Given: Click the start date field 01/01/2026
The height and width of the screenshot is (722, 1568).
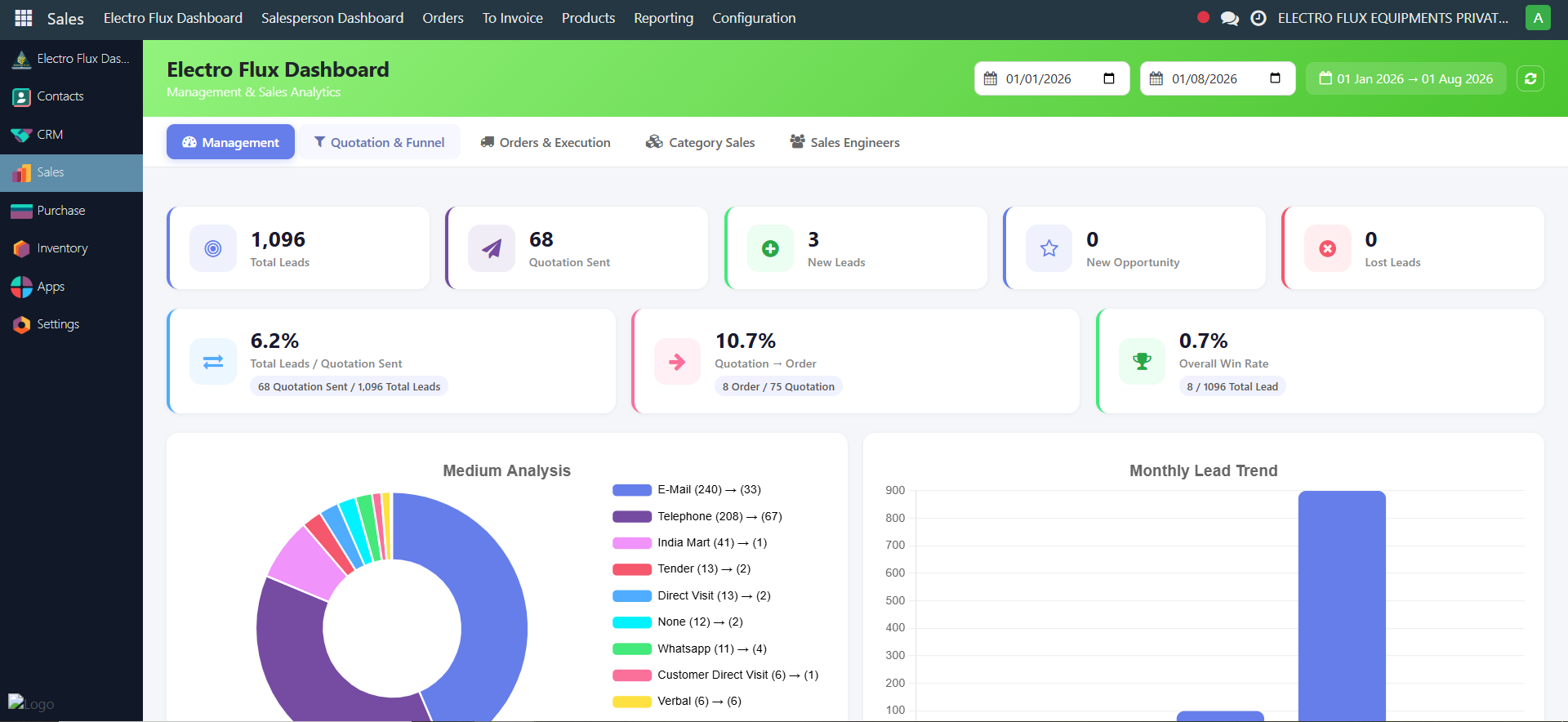Looking at the screenshot, I should click(1052, 78).
